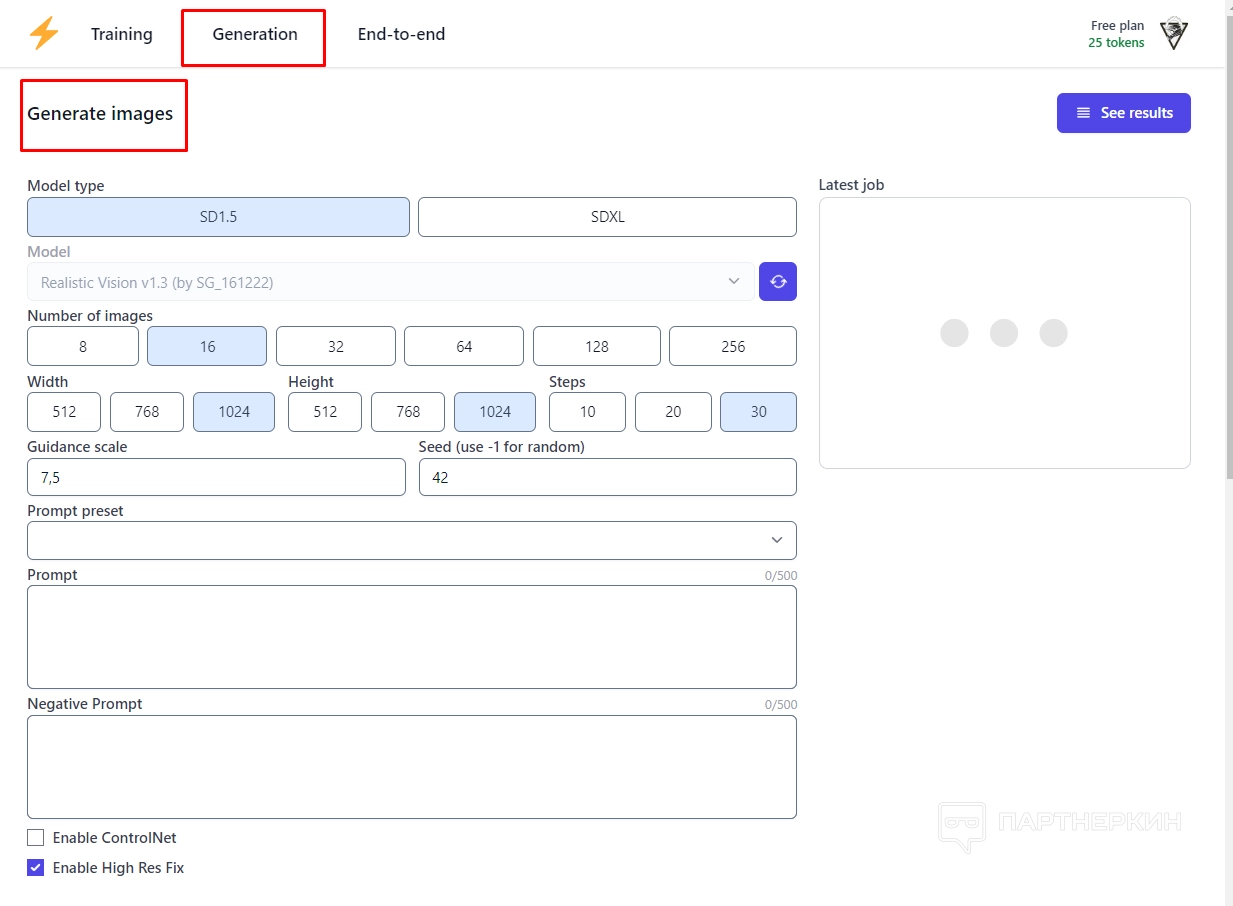
Task: Expand the Model dropdown
Action: pyautogui.click(x=390, y=282)
